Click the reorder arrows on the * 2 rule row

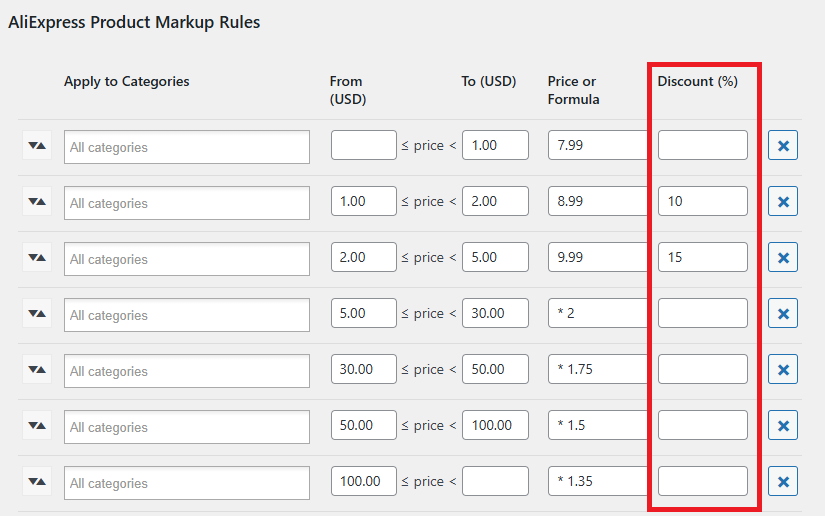[x=37, y=313]
